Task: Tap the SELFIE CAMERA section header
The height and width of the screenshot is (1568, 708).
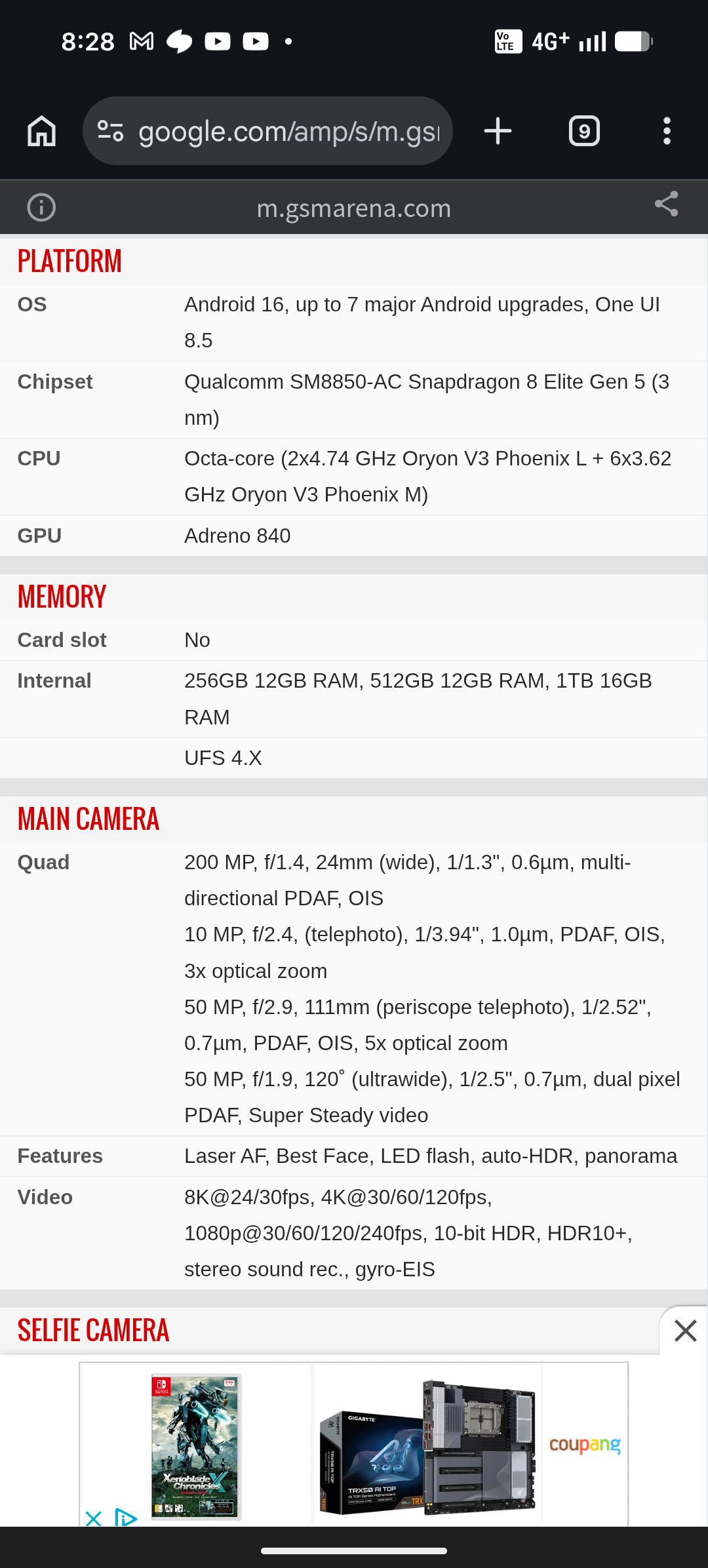Action: (x=94, y=1331)
